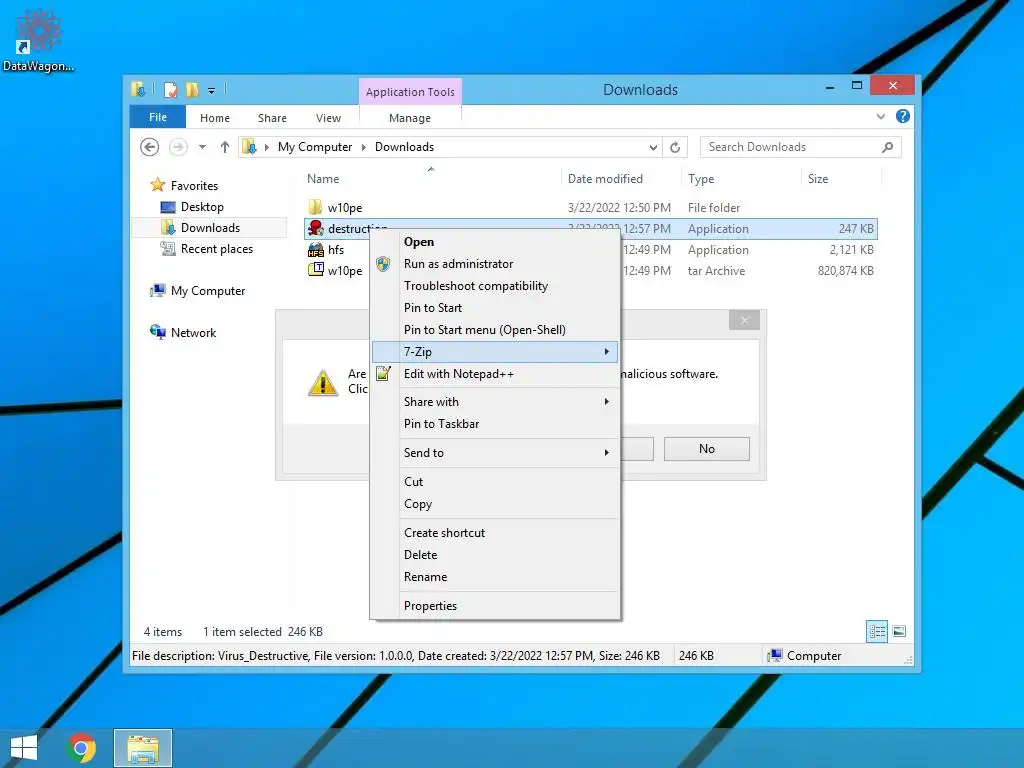This screenshot has height=768, width=1024.
Task: Select the hfs application icon
Action: [x=315, y=249]
